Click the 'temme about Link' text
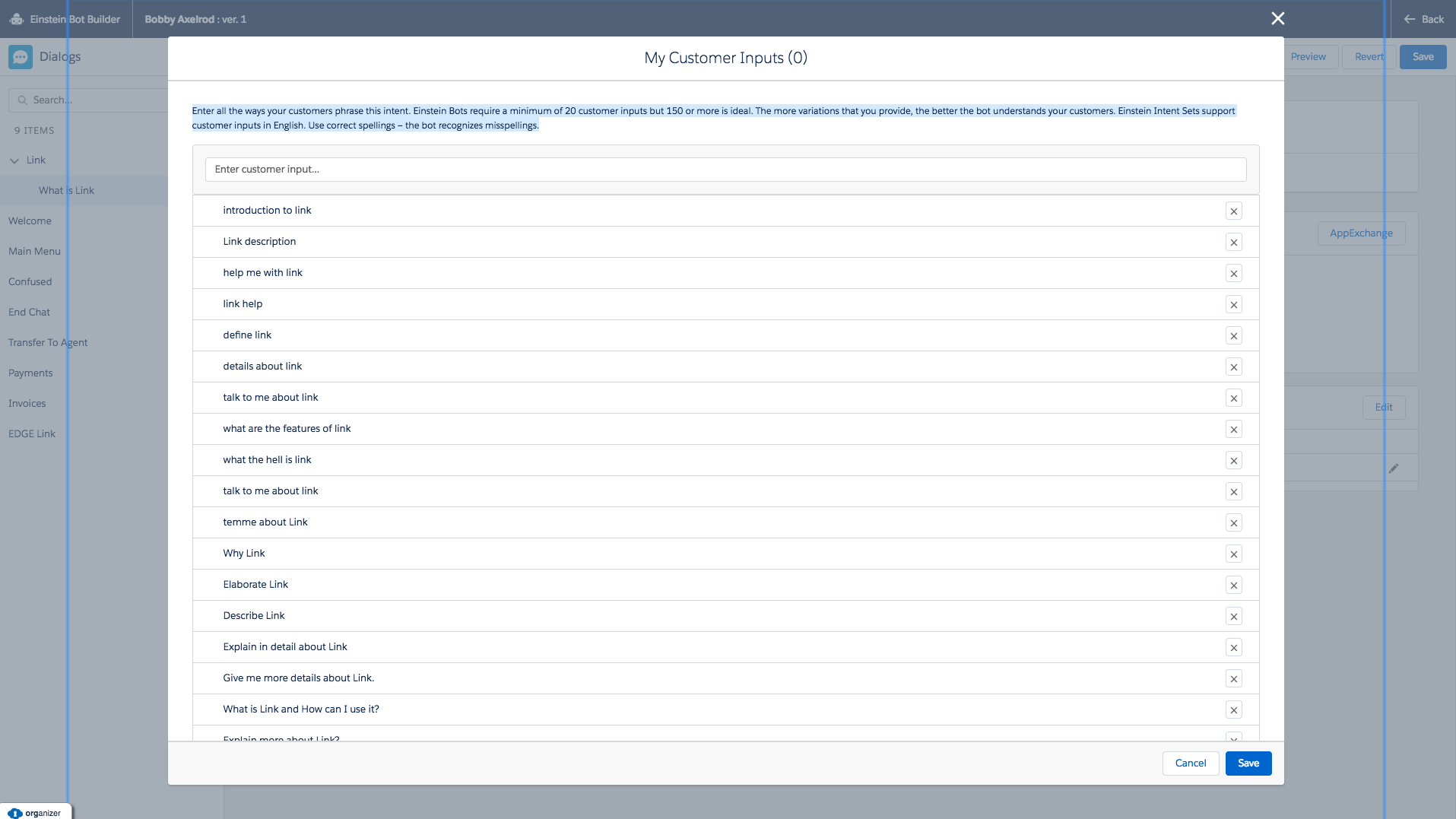Screen dimensions: 1456x819 pyautogui.click(x=265, y=522)
